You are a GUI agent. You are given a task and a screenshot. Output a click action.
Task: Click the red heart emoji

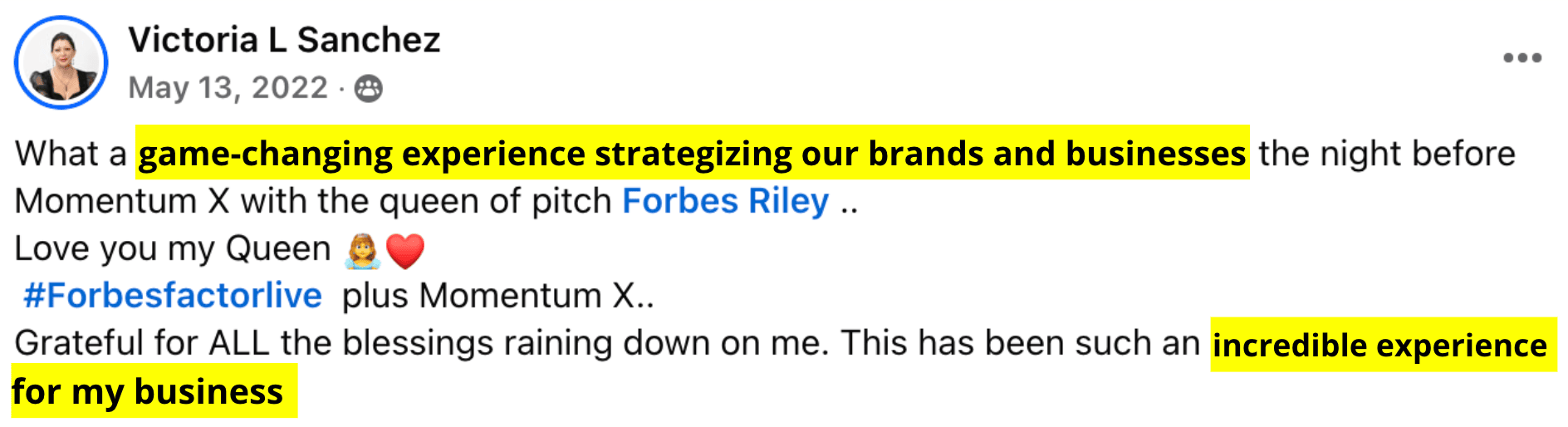[x=405, y=251]
